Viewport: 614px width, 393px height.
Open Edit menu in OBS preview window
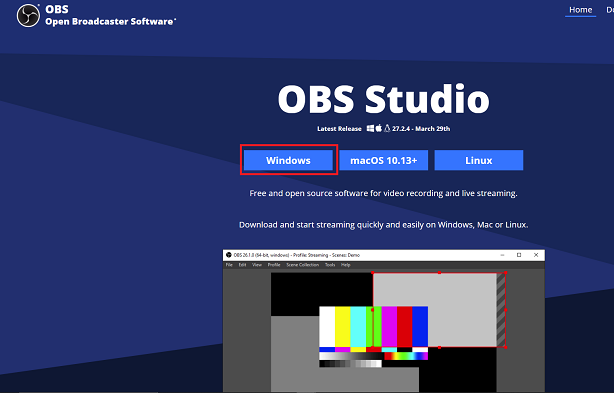[x=242, y=265]
